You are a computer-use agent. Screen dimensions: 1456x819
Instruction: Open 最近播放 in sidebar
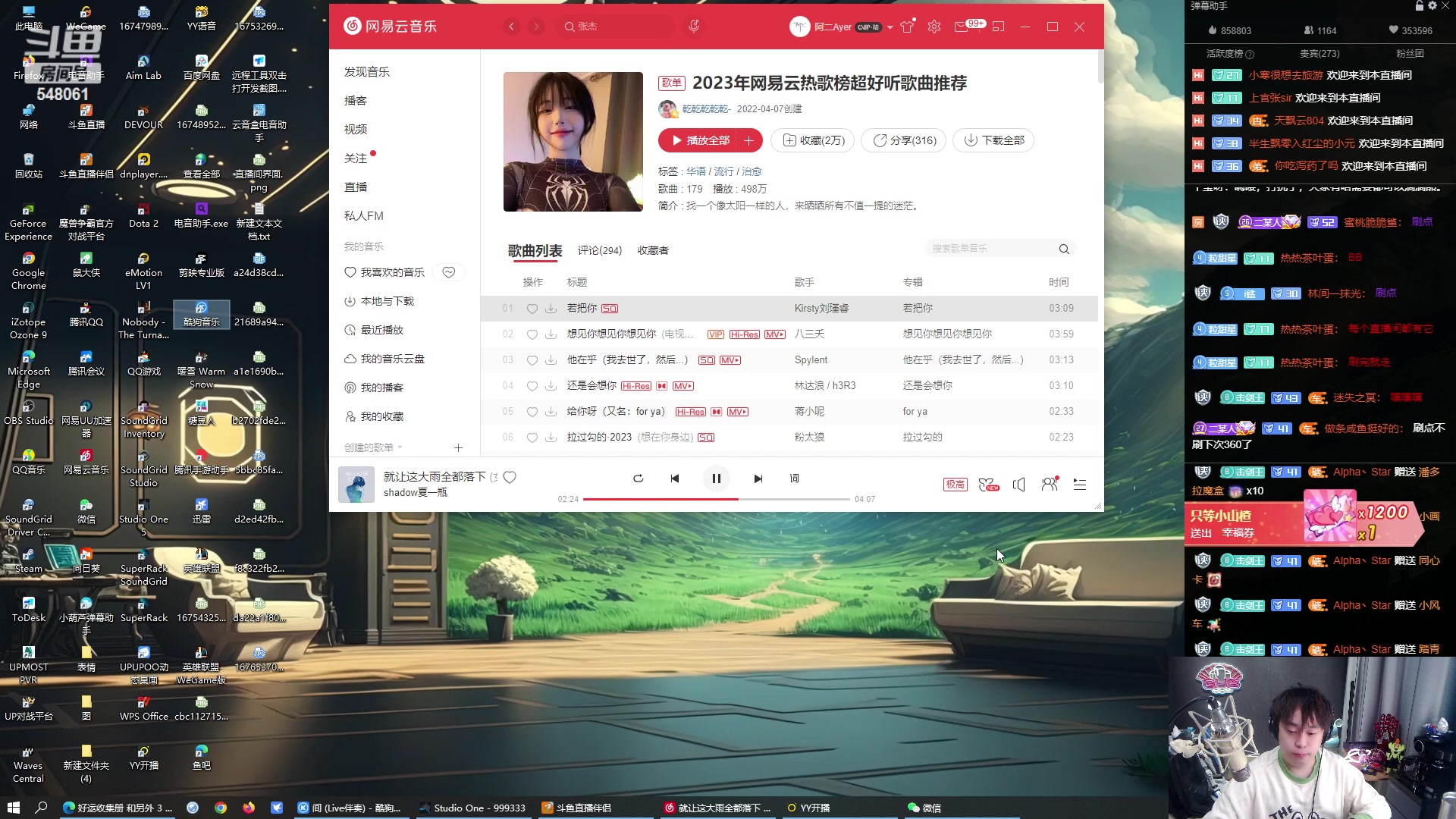375,330
